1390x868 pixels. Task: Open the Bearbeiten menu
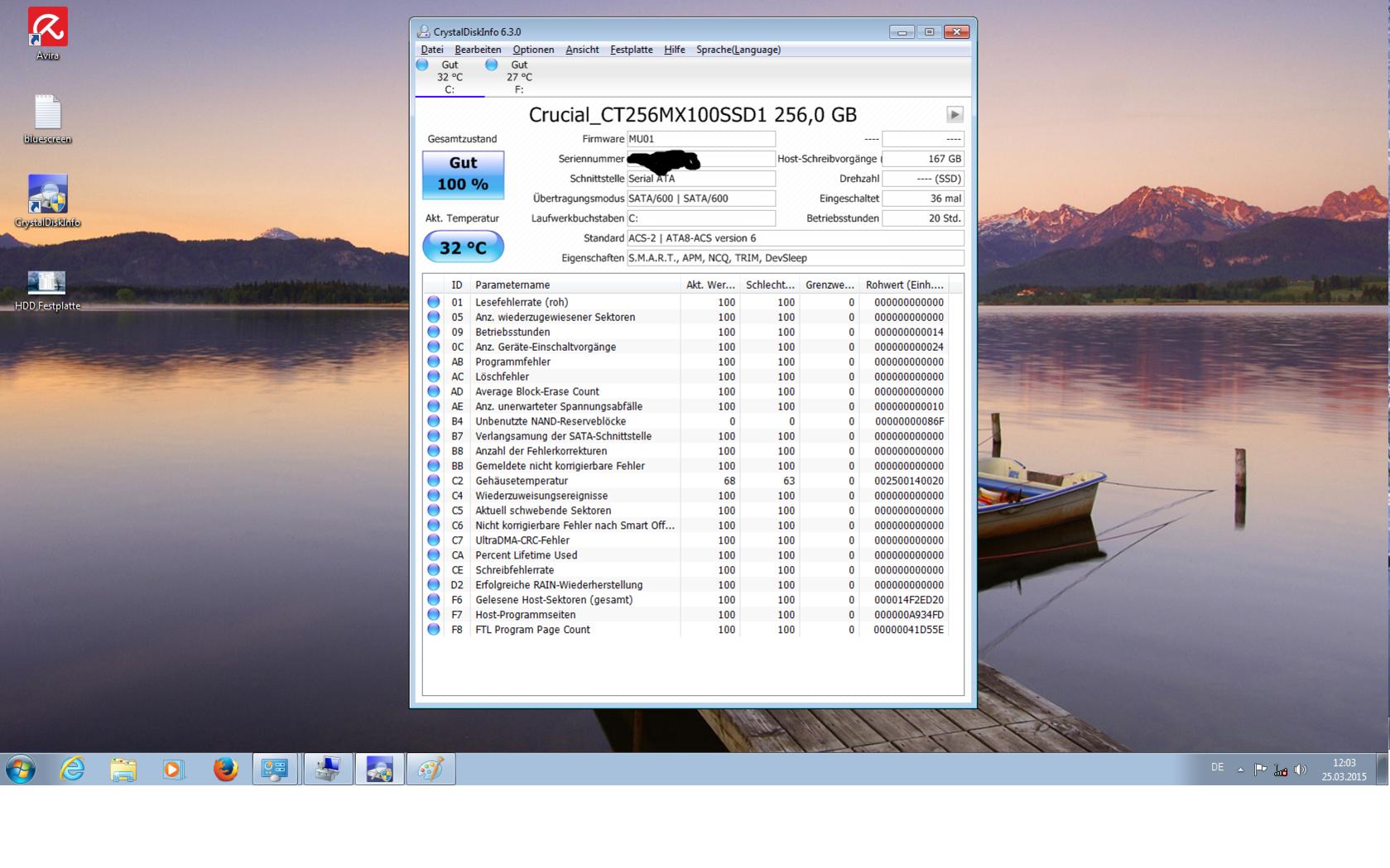point(478,50)
